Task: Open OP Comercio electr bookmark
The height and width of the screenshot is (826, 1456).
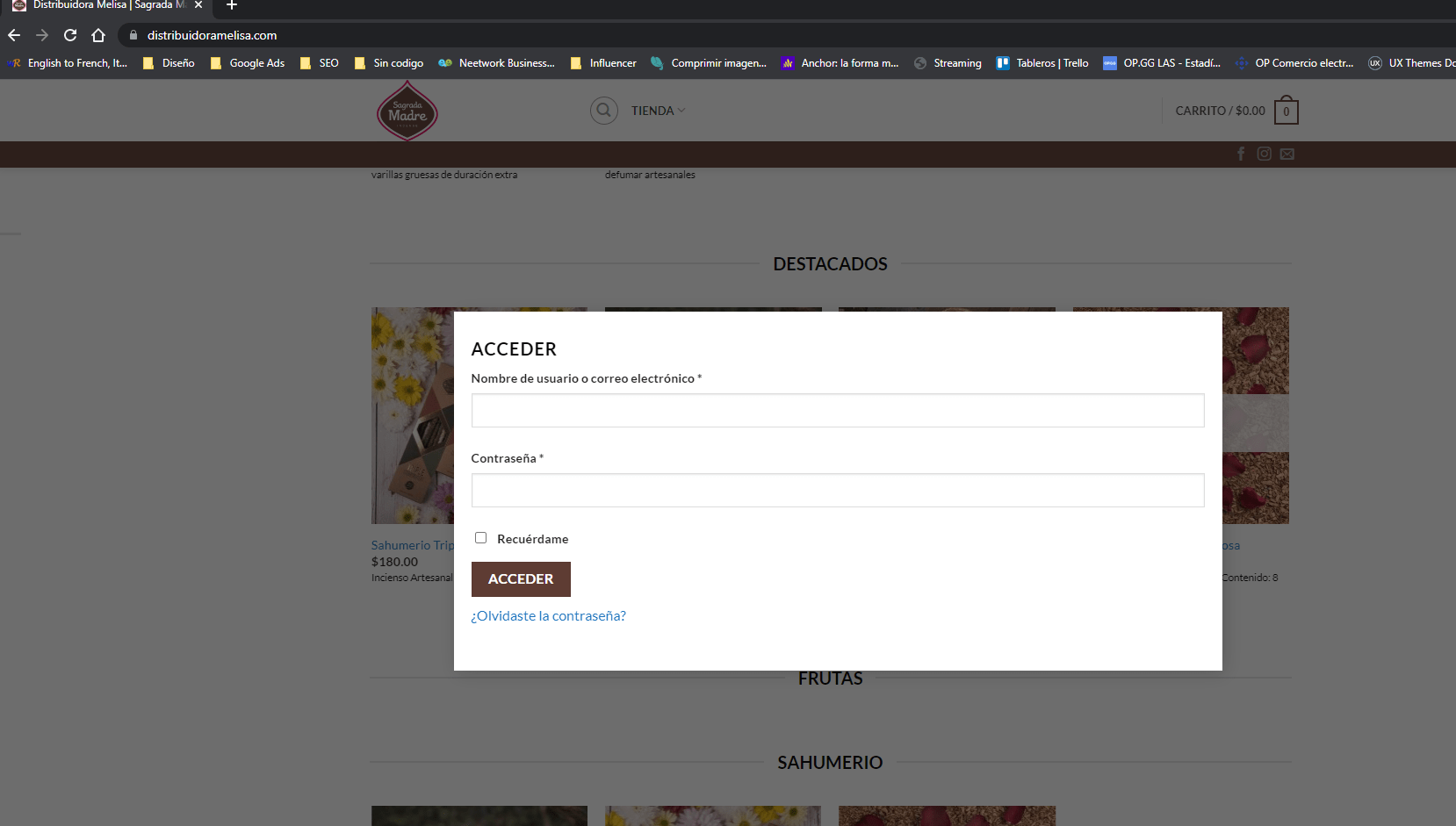Action: pos(1294,63)
